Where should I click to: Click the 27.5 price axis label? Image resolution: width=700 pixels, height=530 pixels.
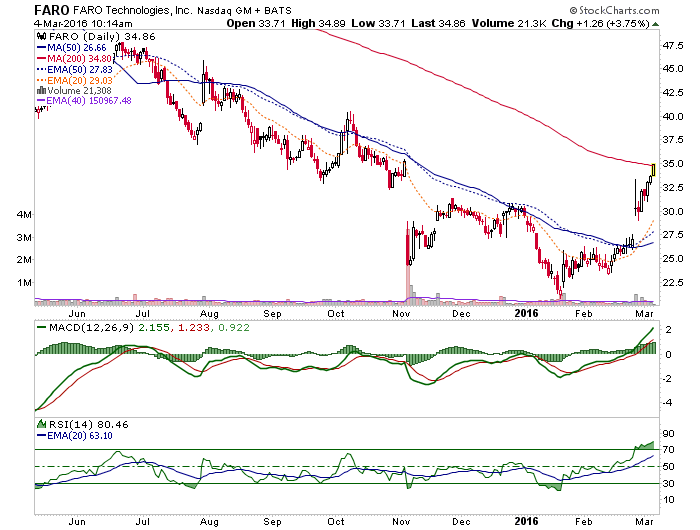tap(673, 235)
